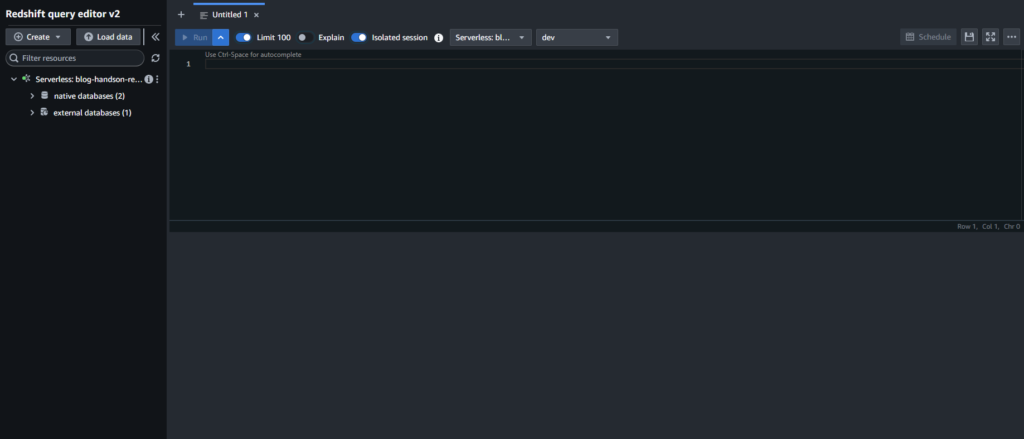
Task: Click the Row 1, Col 1 status text
Action: [989, 226]
